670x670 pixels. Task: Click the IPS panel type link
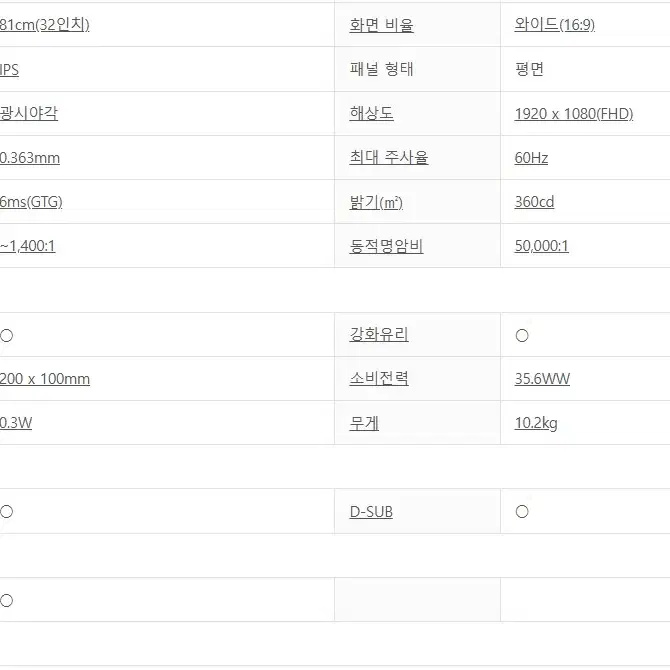pos(9,70)
